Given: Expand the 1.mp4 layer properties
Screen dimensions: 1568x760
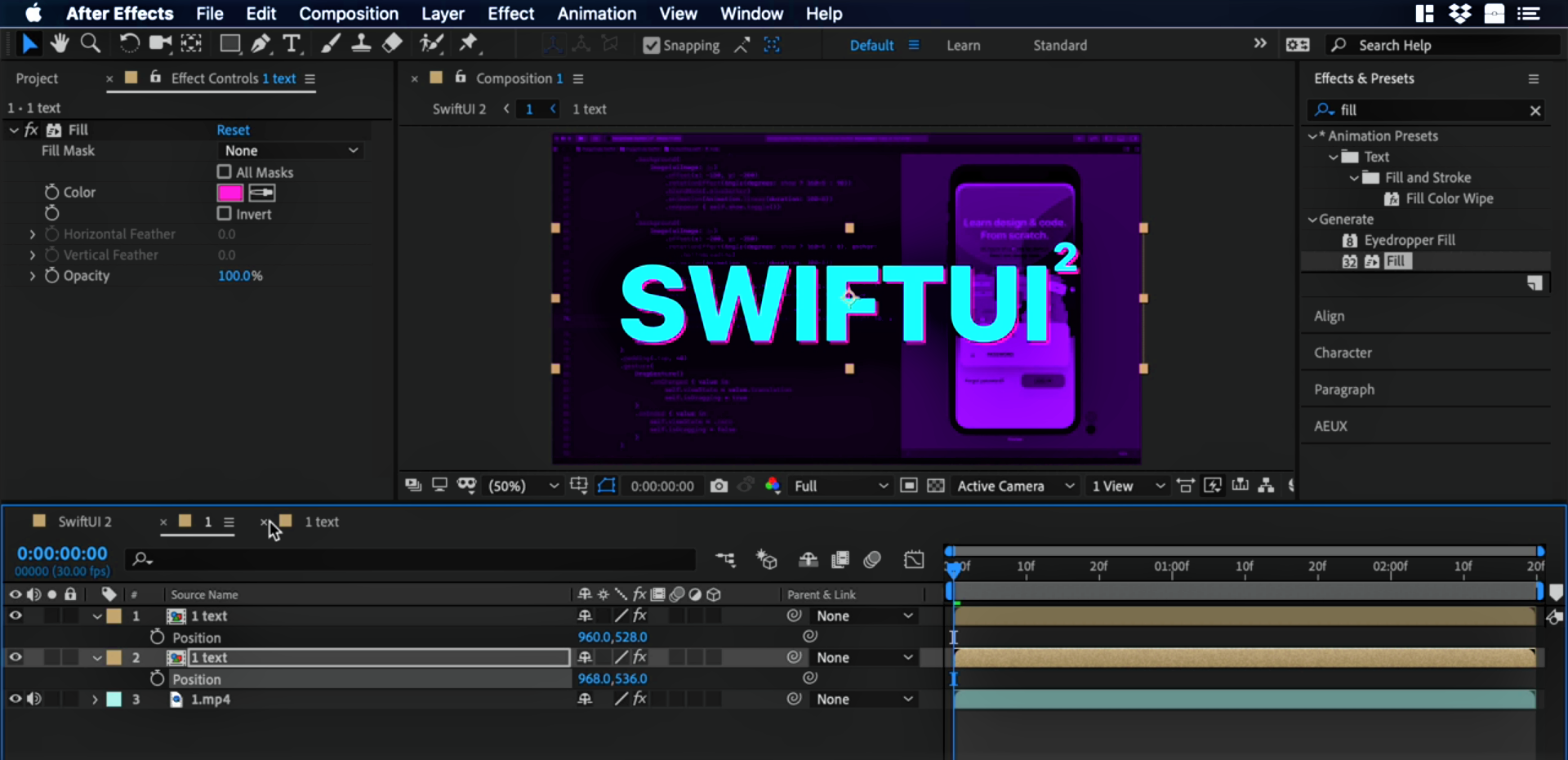Looking at the screenshot, I should (95, 700).
